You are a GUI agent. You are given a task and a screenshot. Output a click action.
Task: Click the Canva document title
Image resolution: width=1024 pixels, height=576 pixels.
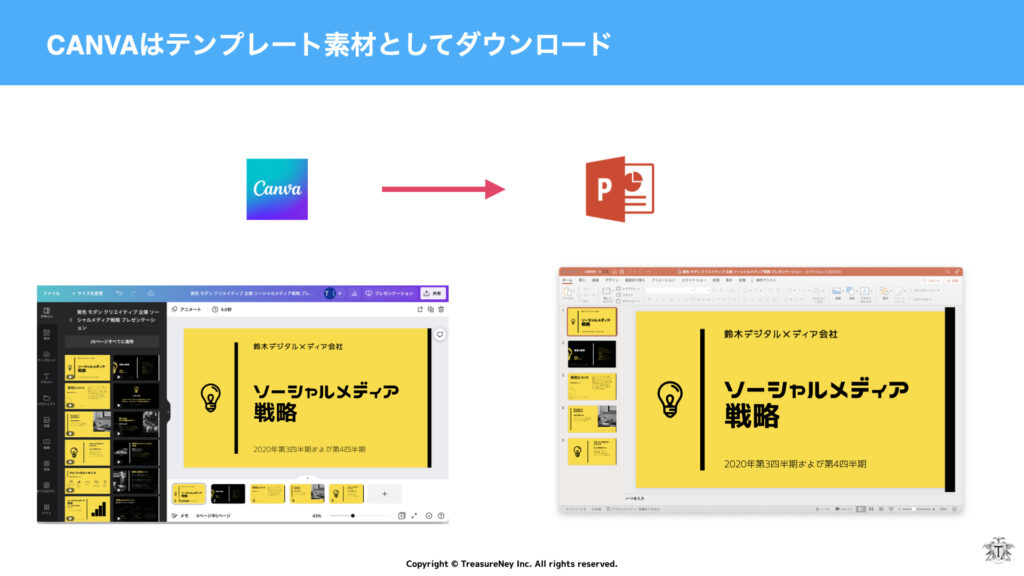pyautogui.click(x=251, y=294)
